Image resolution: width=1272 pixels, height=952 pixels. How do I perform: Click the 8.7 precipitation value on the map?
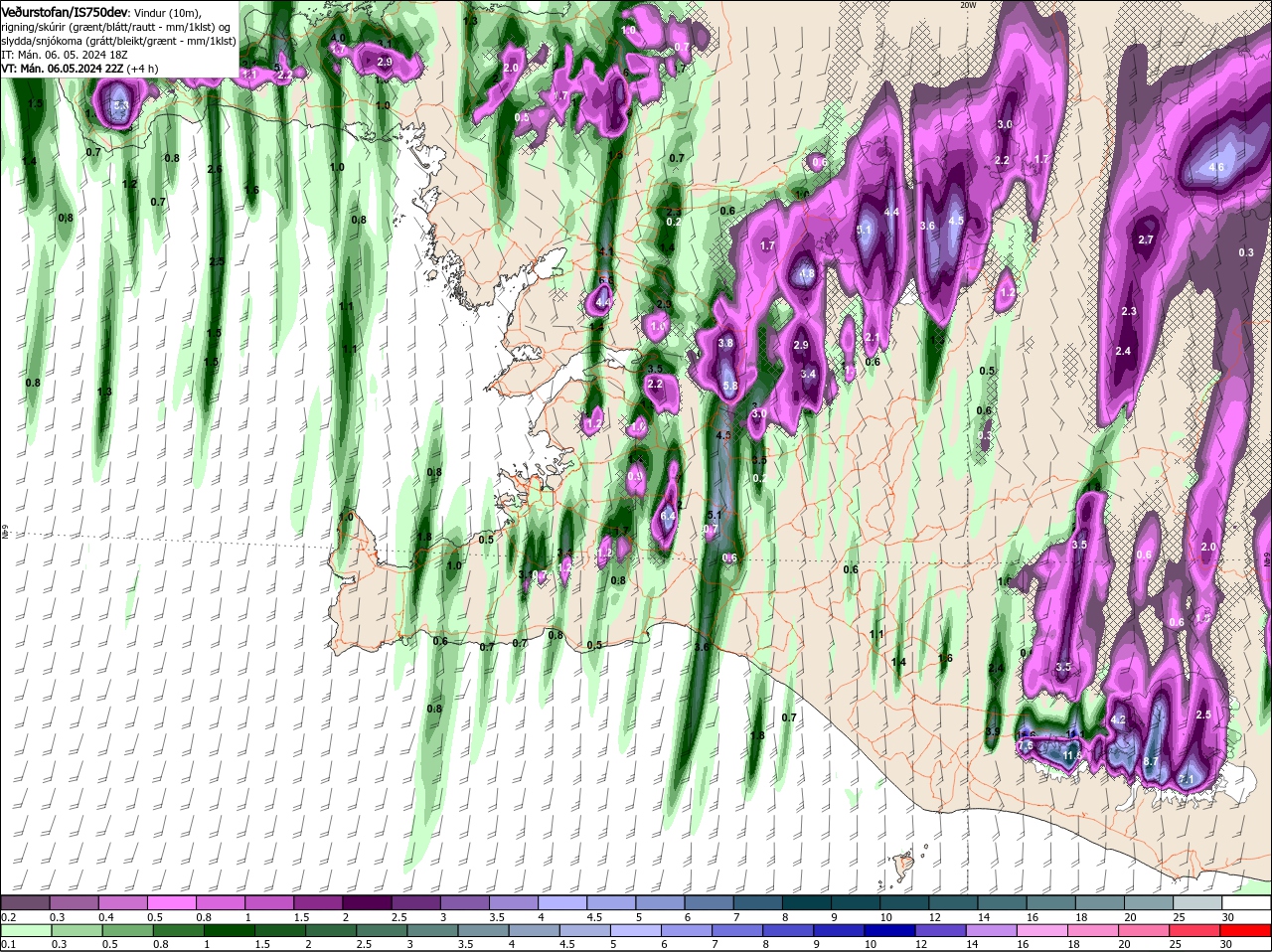click(x=1151, y=761)
